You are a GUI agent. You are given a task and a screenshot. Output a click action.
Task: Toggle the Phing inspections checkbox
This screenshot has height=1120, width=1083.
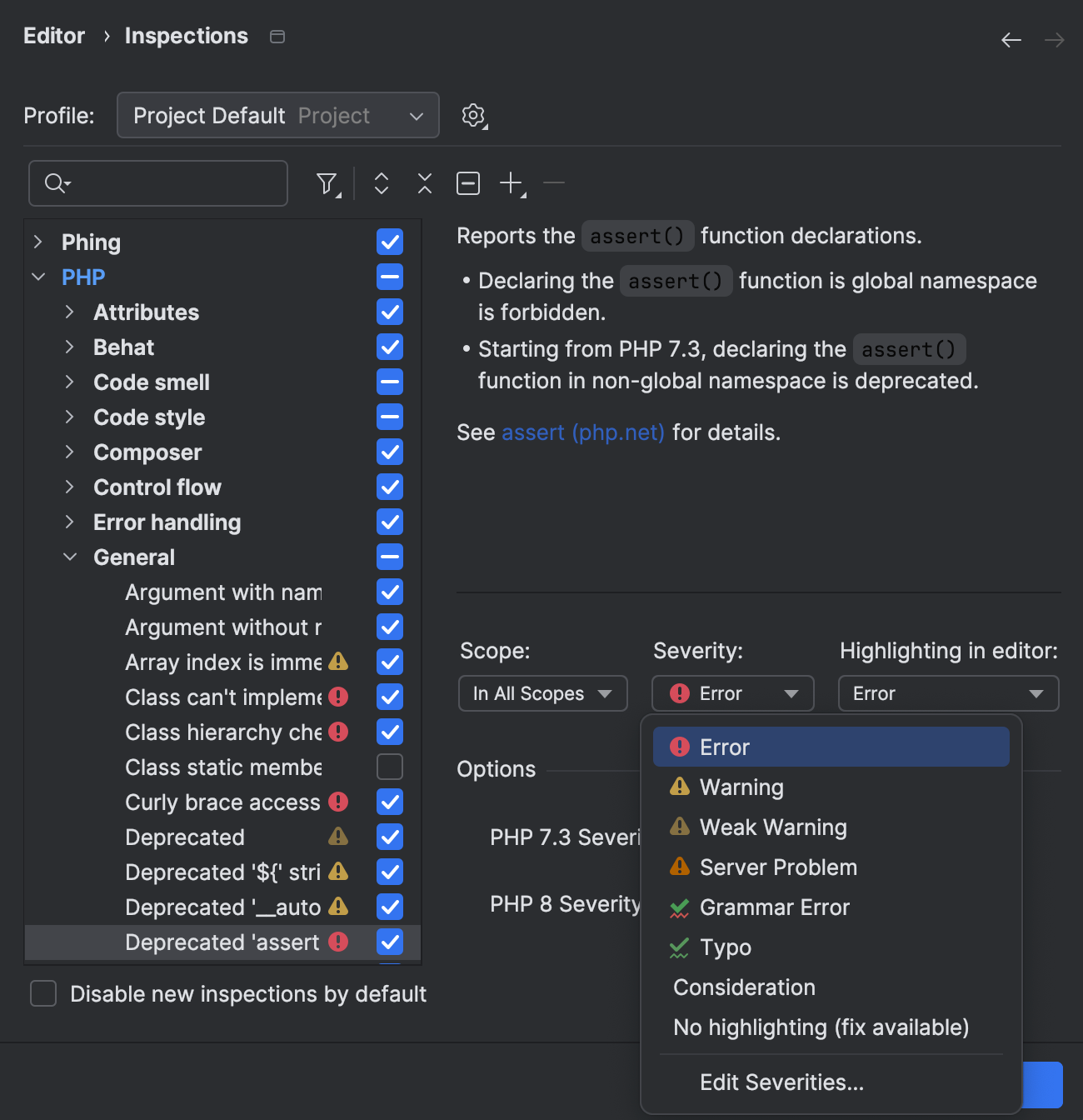point(390,242)
